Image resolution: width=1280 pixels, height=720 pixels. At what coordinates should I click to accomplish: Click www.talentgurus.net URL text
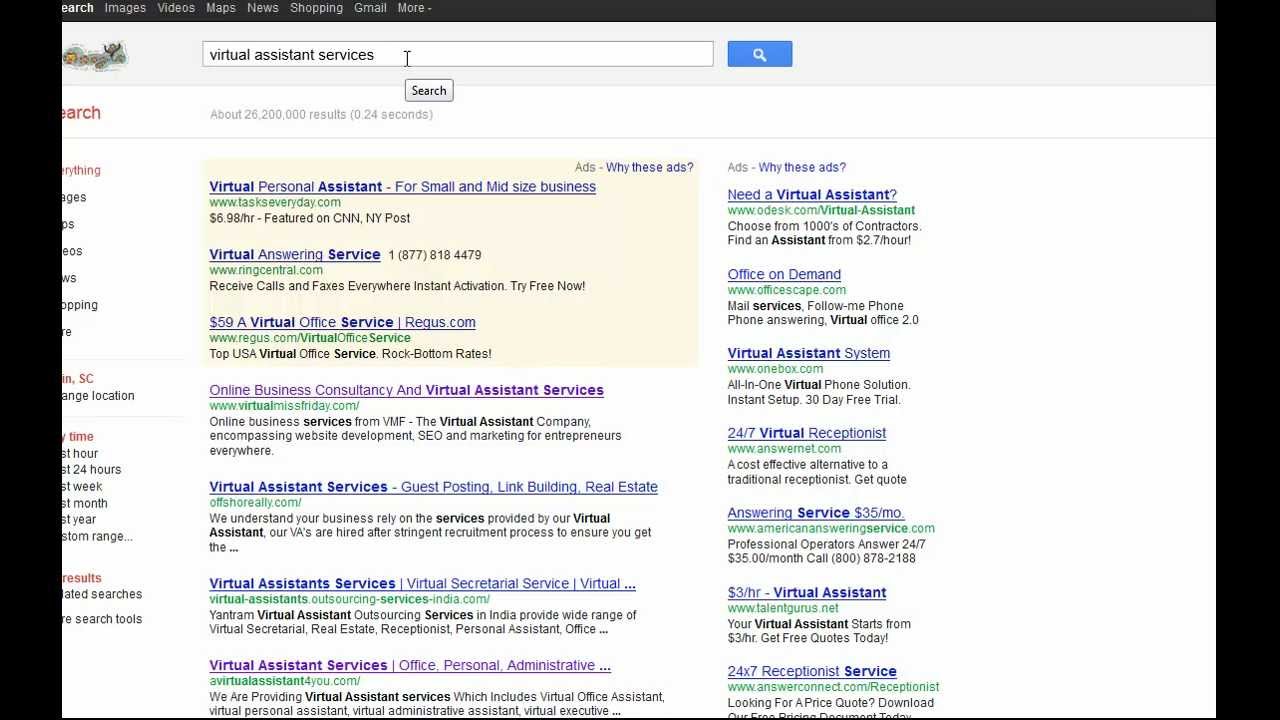(783, 608)
